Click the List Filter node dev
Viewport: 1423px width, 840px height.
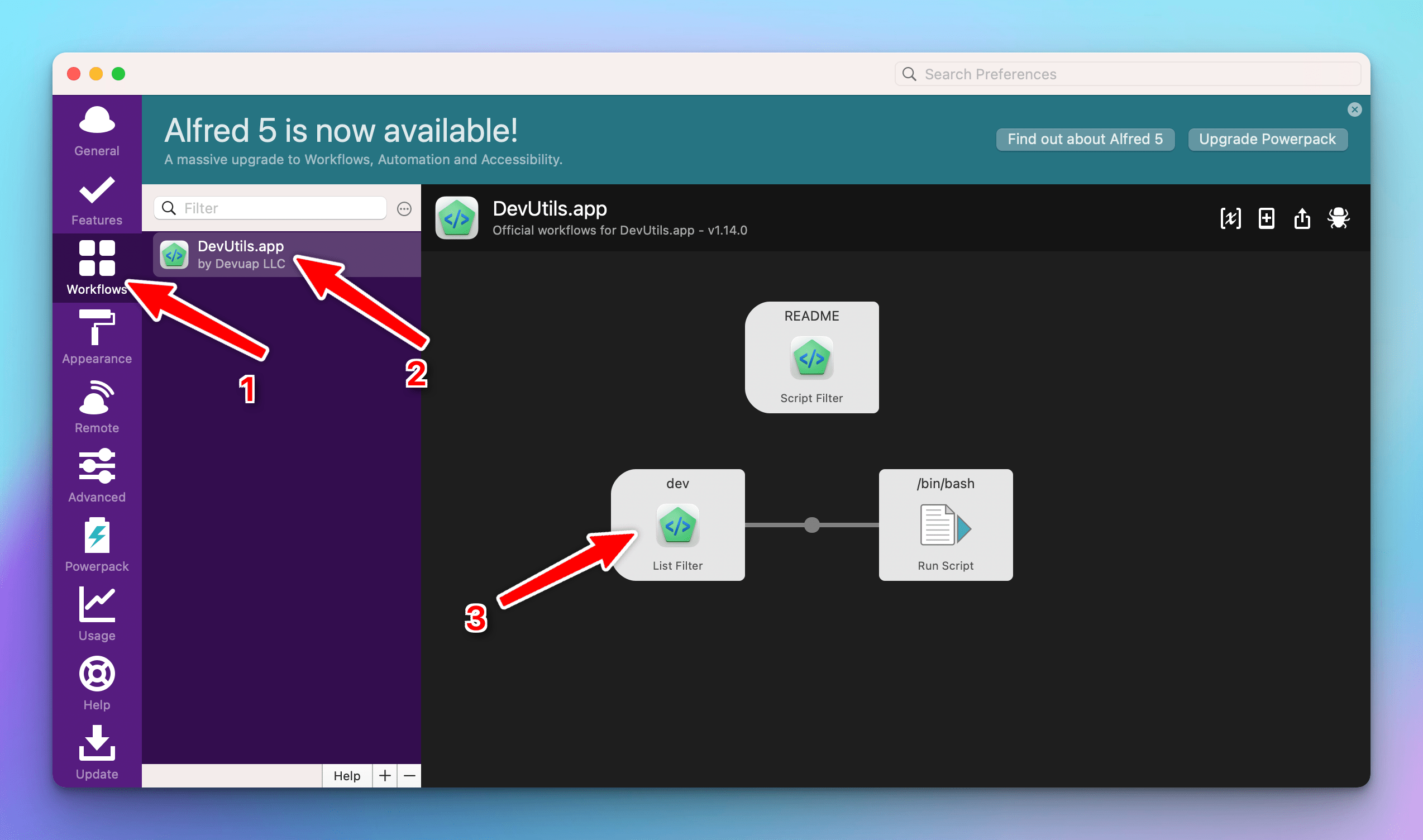tap(679, 525)
